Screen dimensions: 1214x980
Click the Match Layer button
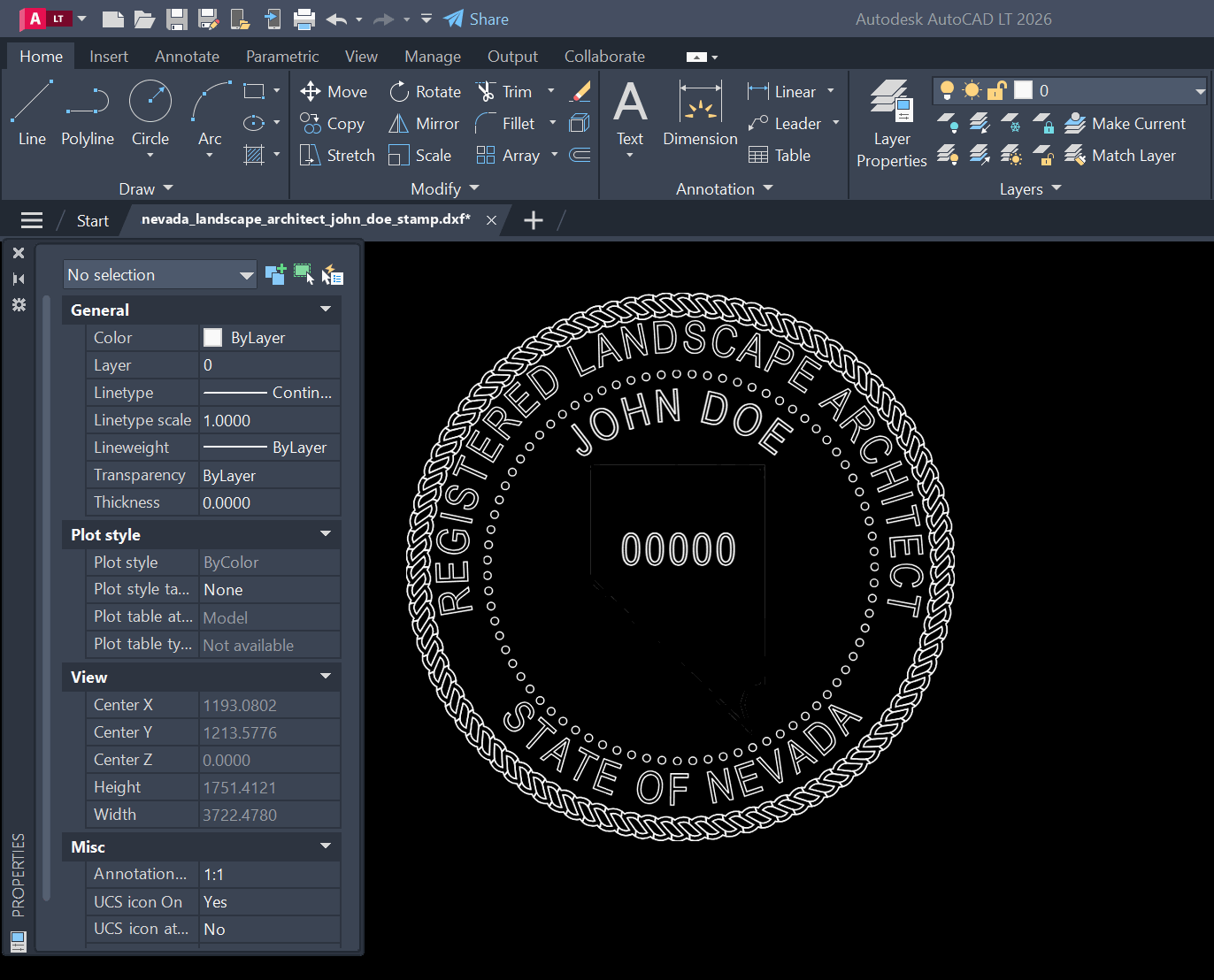[x=1120, y=155]
